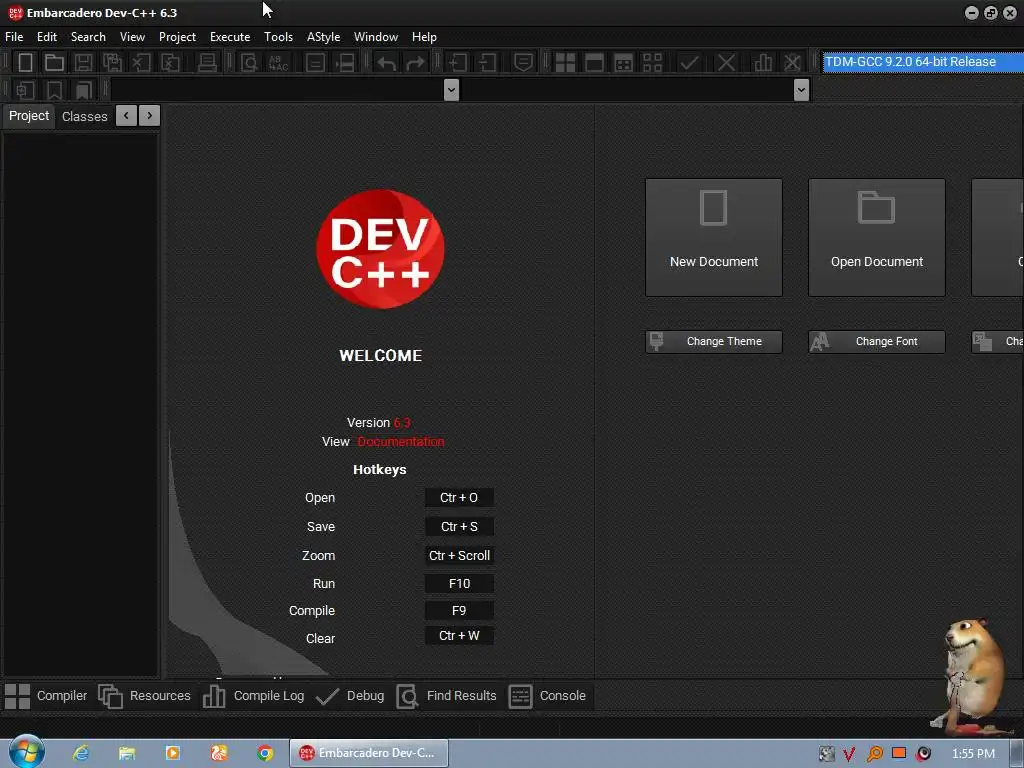Click the Compile and Run toolbar icon

click(624, 63)
